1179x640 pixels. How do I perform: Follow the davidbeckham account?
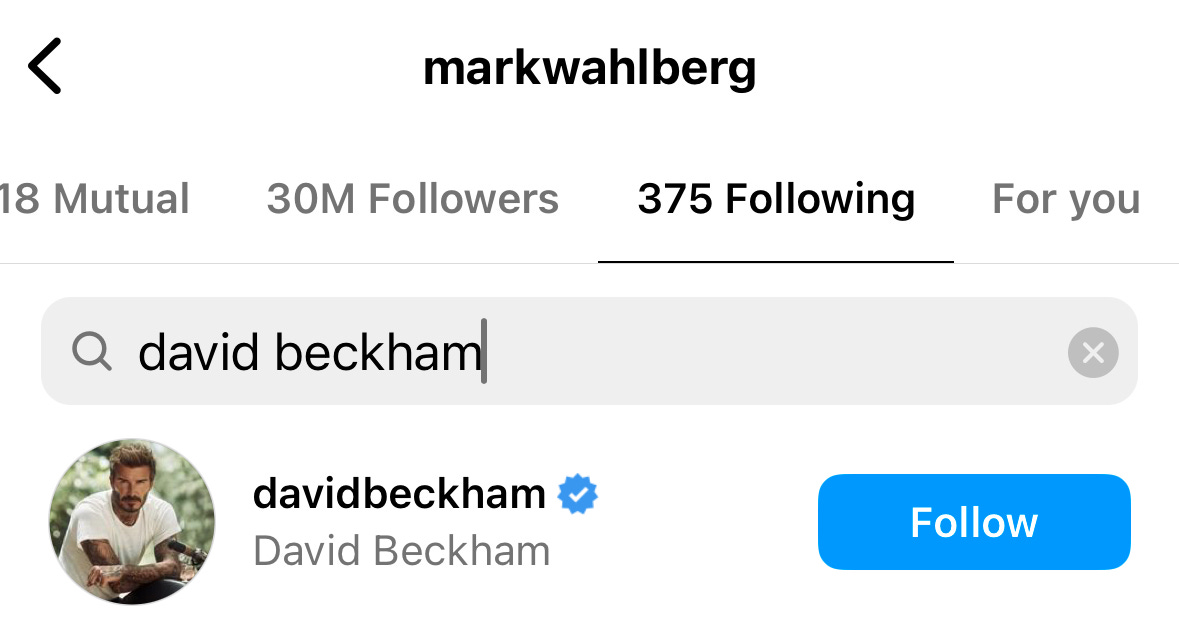(x=974, y=521)
